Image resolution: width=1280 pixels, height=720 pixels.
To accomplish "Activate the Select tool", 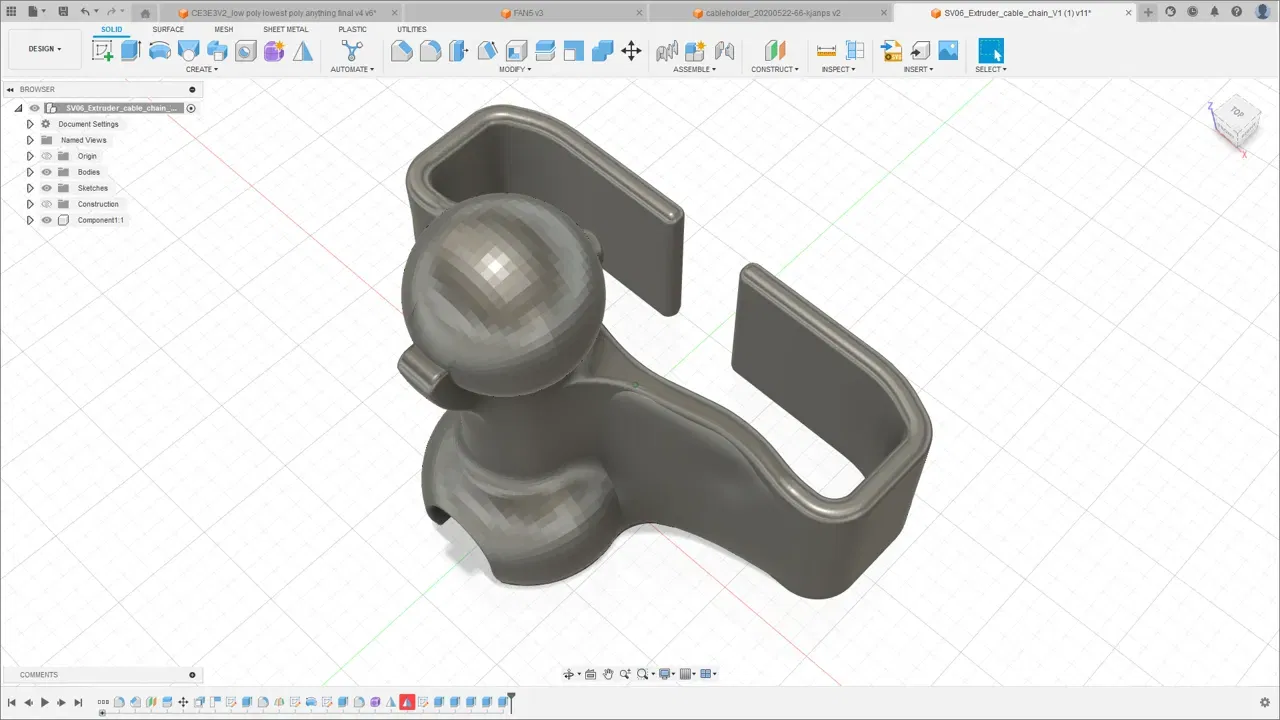I will pyautogui.click(x=990, y=51).
